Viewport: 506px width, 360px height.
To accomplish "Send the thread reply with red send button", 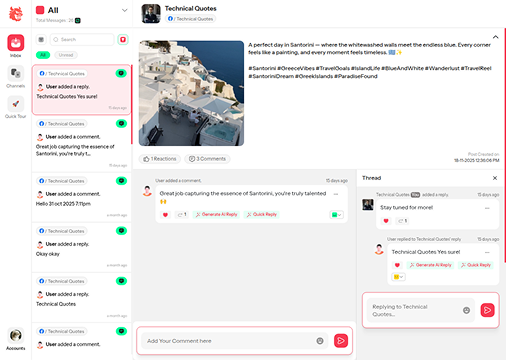I will pyautogui.click(x=487, y=310).
